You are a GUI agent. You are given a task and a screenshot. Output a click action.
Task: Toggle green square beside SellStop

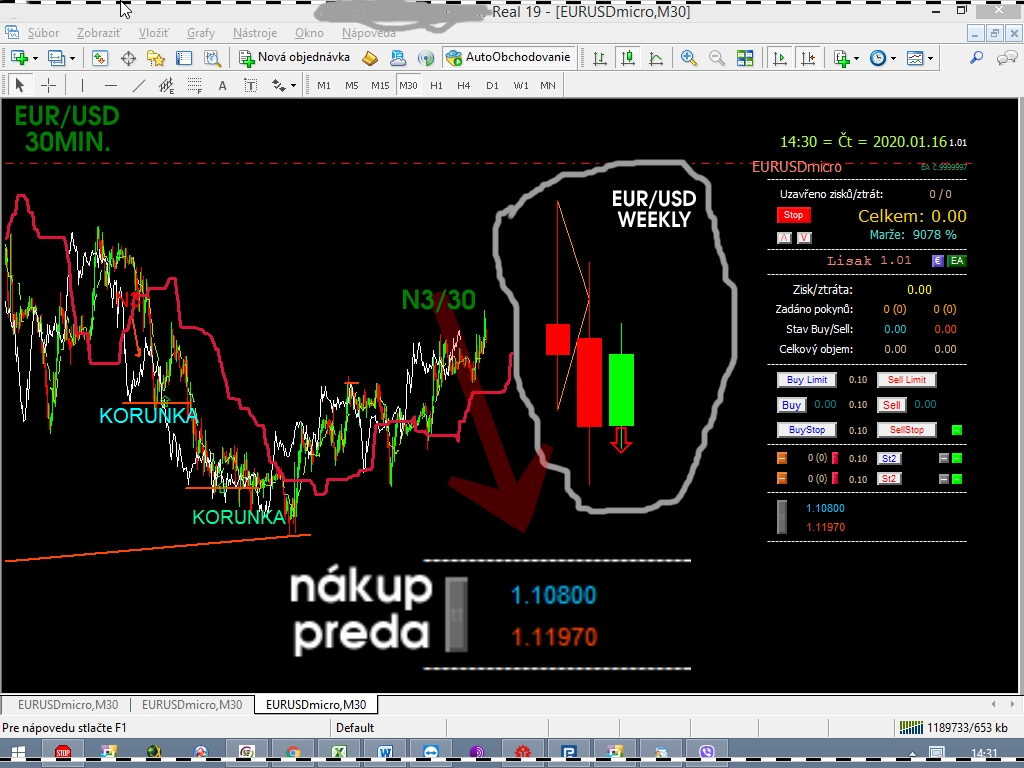pos(957,430)
